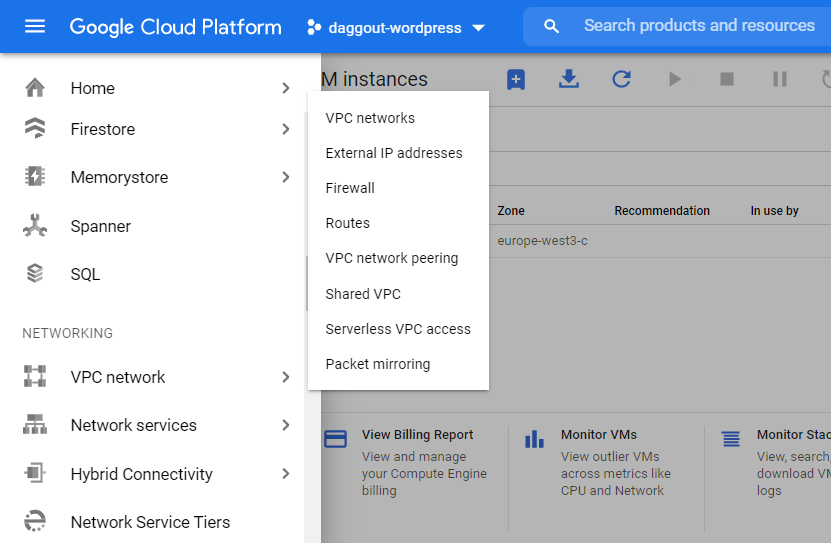Click the Spanner wrench icon
The image size is (831, 543).
tap(35, 226)
